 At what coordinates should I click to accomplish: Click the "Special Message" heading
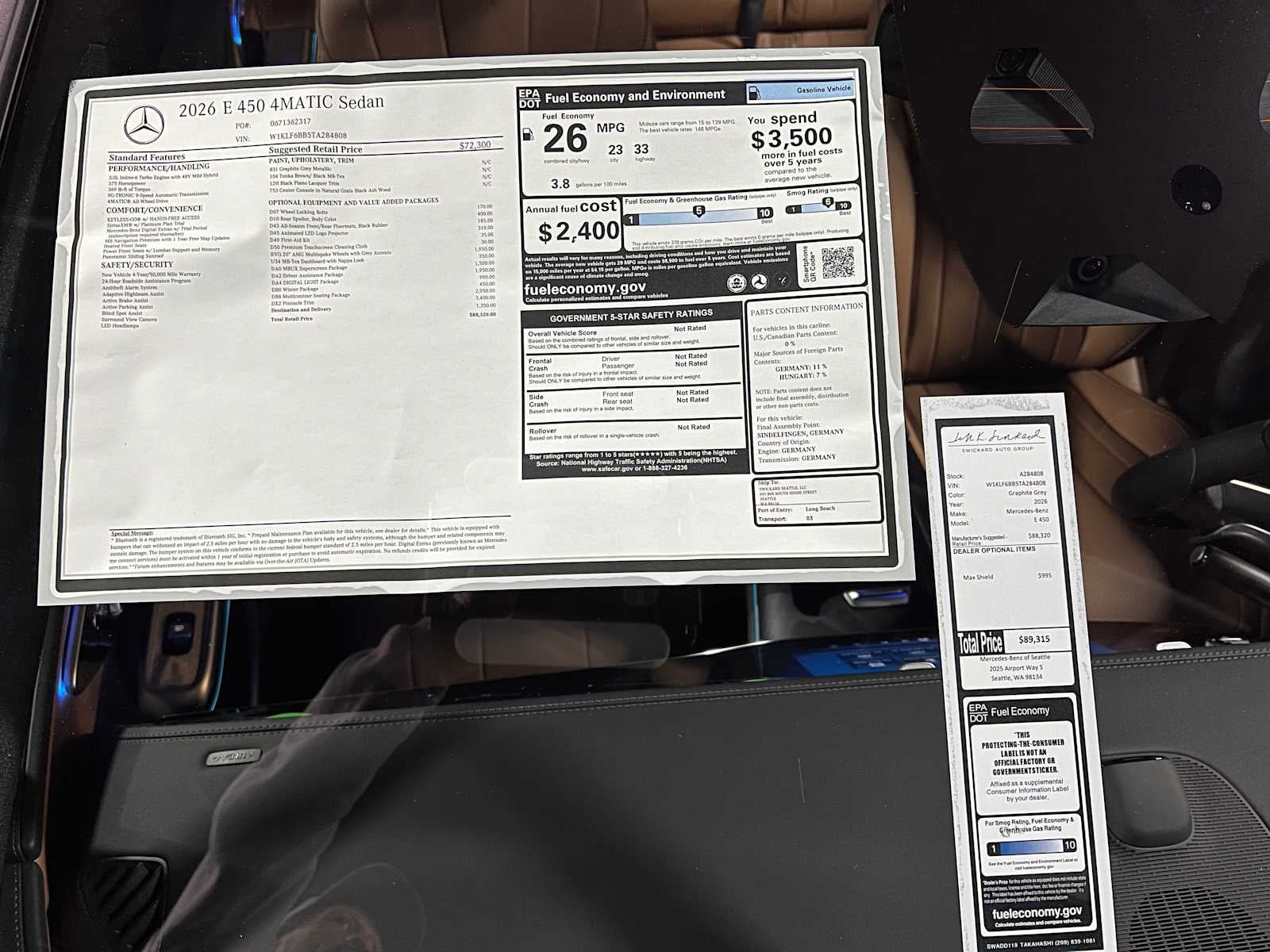coord(133,533)
